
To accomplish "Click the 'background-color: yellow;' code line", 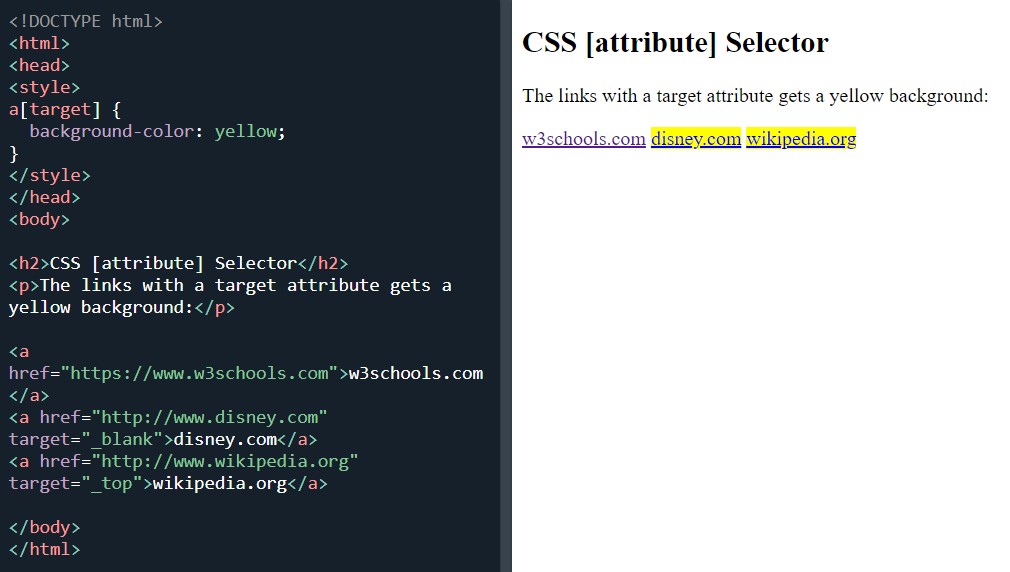I will (x=157, y=131).
